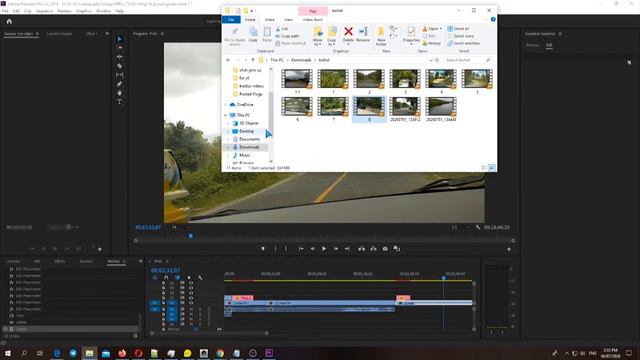This screenshot has height=360, width=640.
Task: Select the Selection tool in Premiere toolbar
Action: 119,39
